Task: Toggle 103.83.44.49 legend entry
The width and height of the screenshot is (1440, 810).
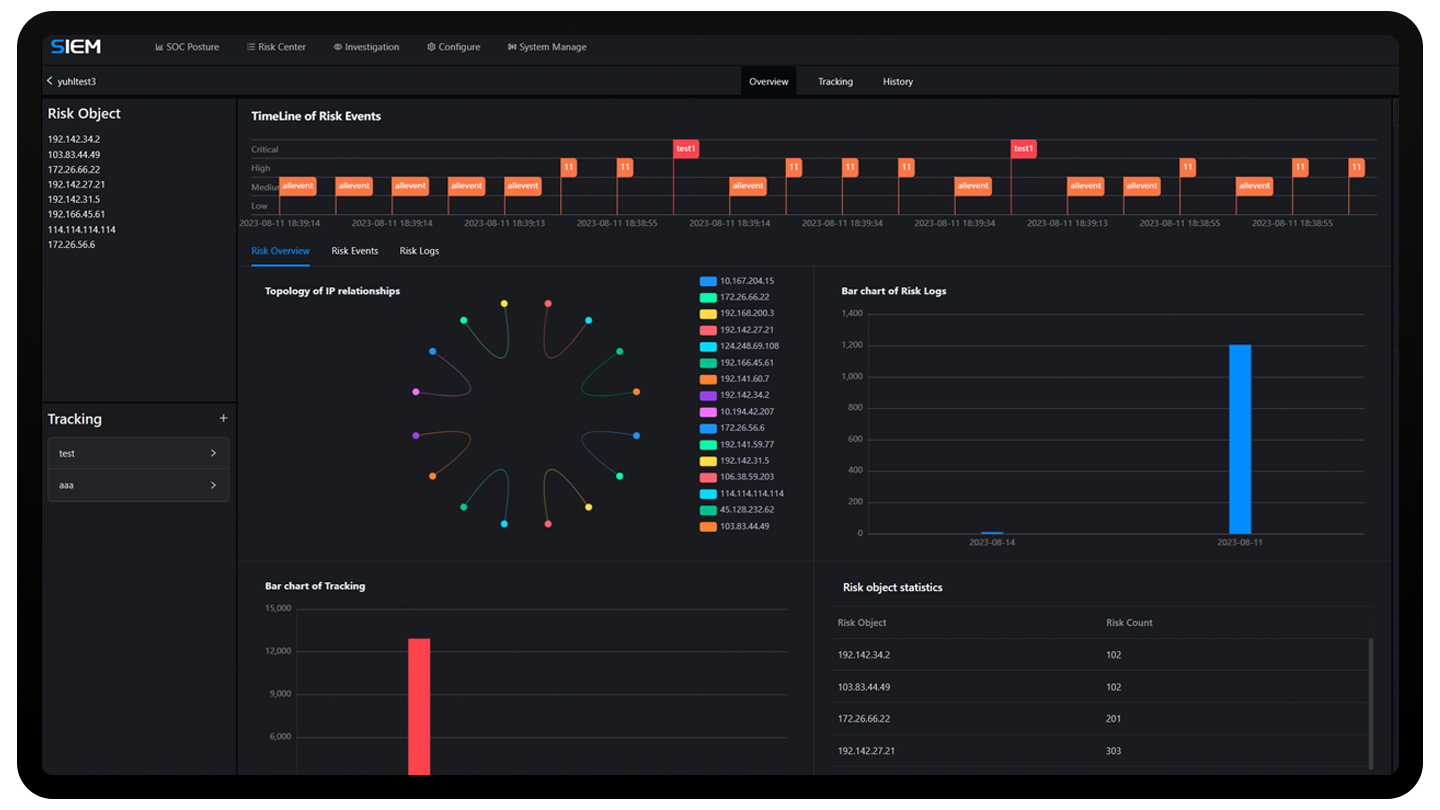Action: pyautogui.click(x=744, y=526)
